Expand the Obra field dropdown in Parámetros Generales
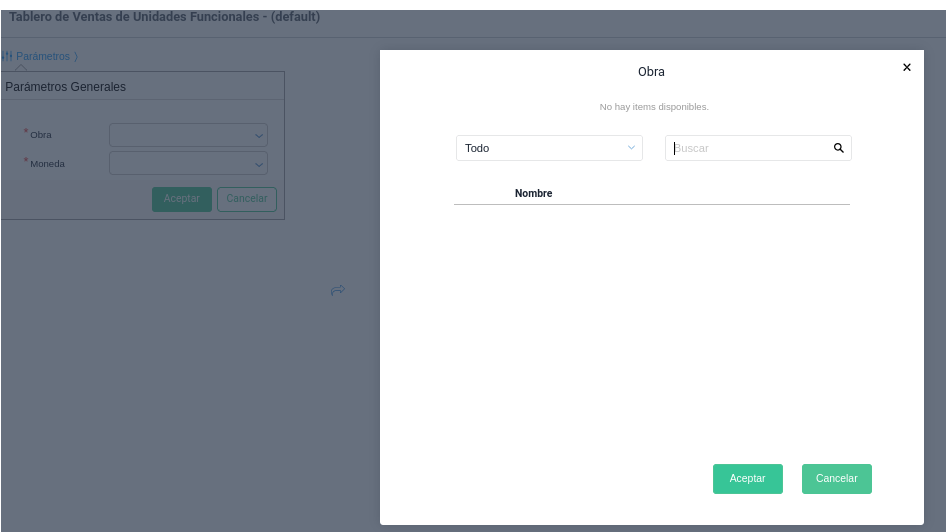Viewport: 946px width, 532px height. click(188, 135)
